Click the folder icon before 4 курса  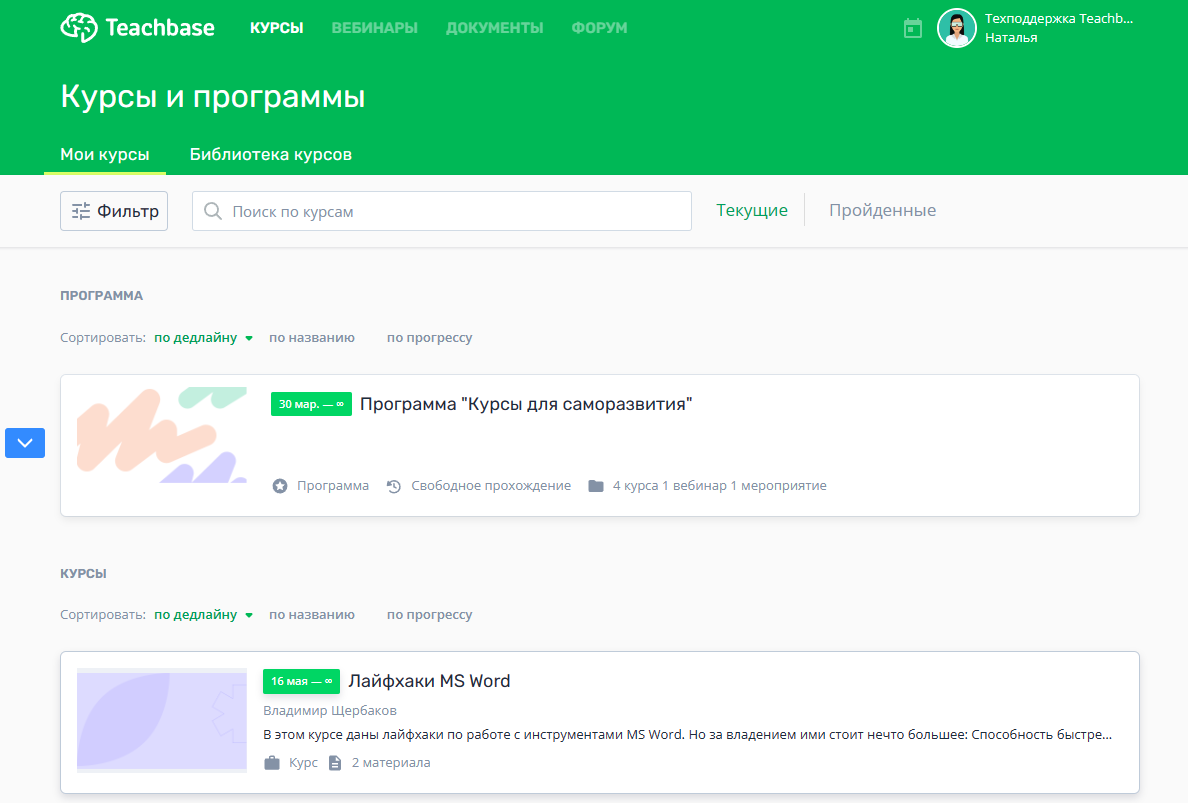coord(595,485)
